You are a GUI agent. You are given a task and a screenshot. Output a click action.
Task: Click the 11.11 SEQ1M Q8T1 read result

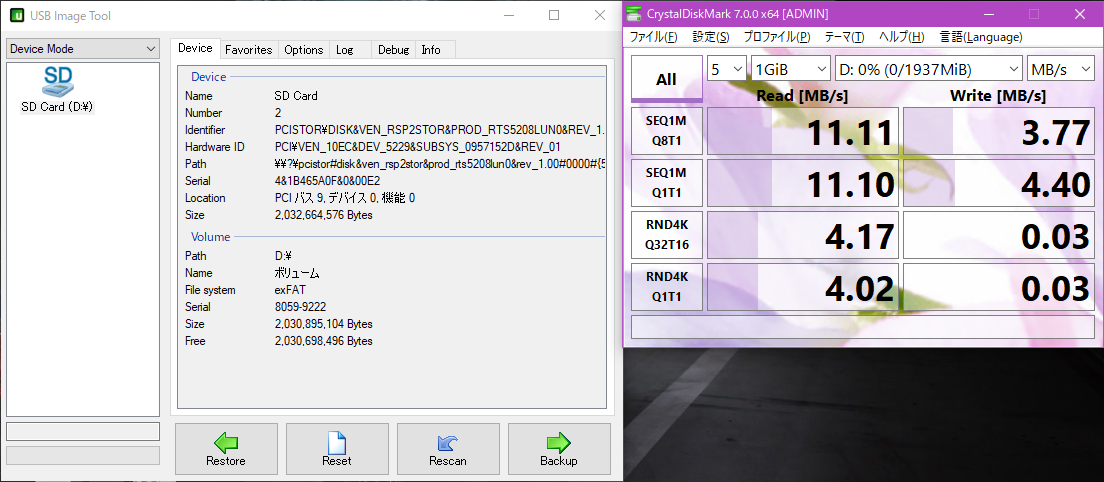coord(803,131)
